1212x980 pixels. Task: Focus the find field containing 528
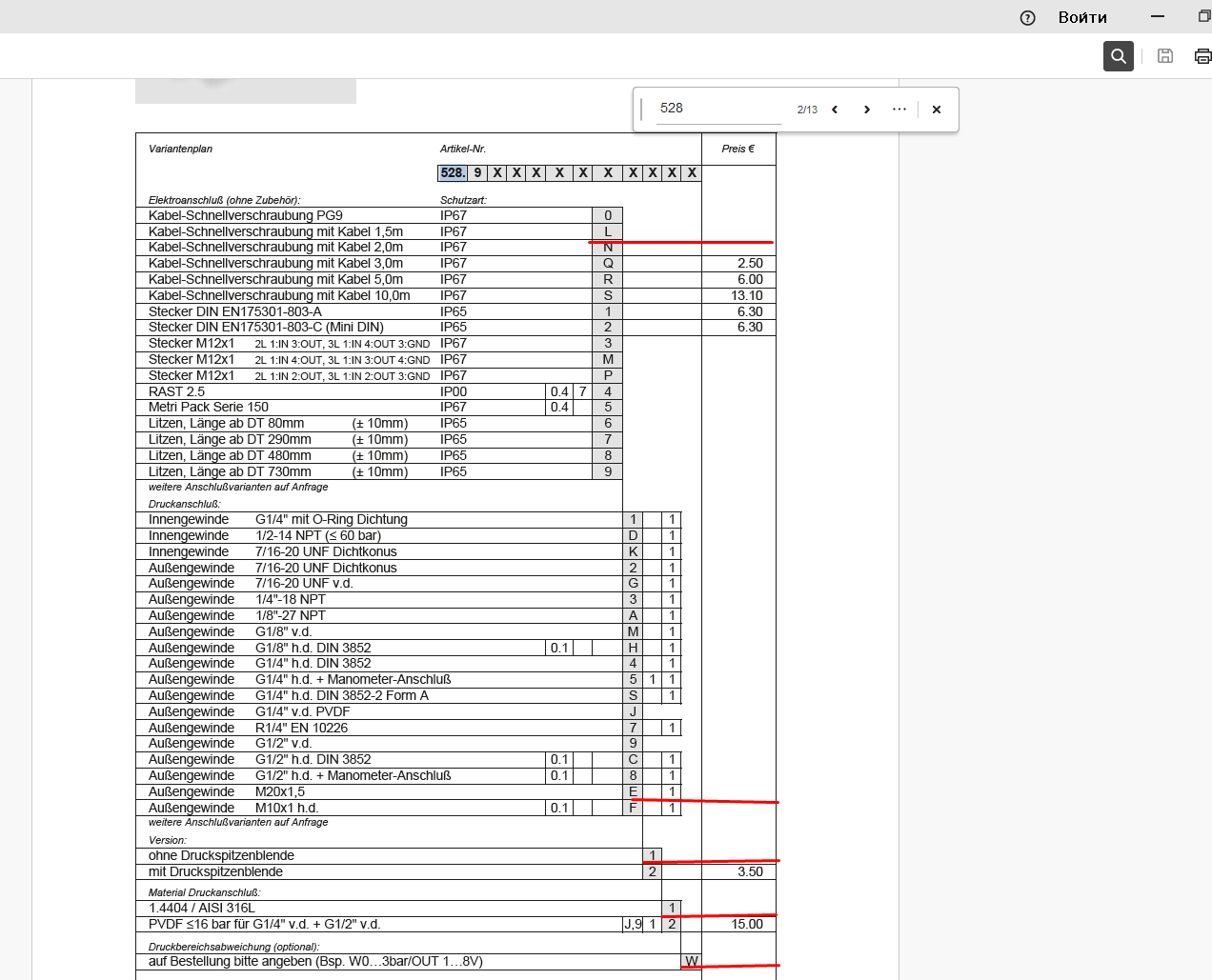pyautogui.click(x=719, y=109)
